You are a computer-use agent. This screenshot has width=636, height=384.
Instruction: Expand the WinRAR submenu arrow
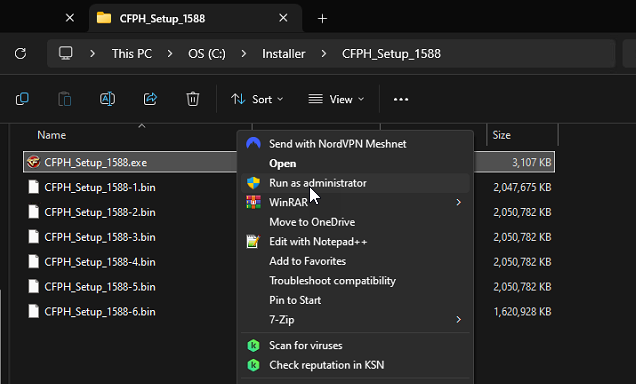pyautogui.click(x=458, y=202)
